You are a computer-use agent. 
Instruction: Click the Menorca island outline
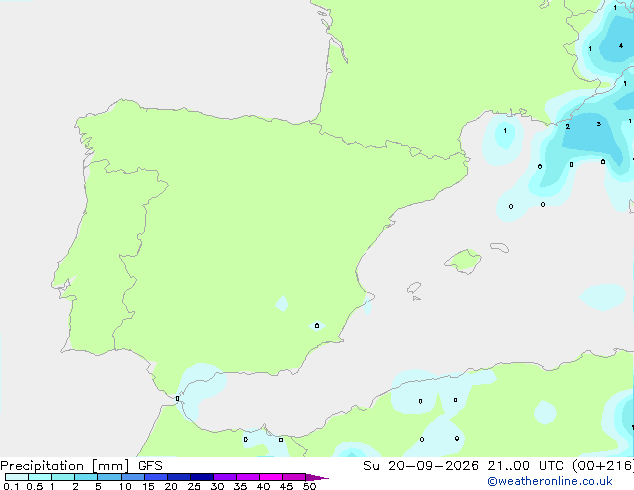[x=499, y=247]
